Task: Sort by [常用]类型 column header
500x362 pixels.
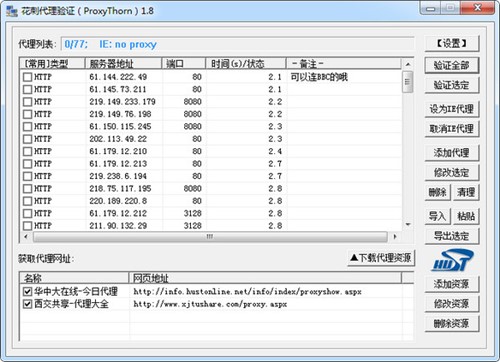Action: 52,64
